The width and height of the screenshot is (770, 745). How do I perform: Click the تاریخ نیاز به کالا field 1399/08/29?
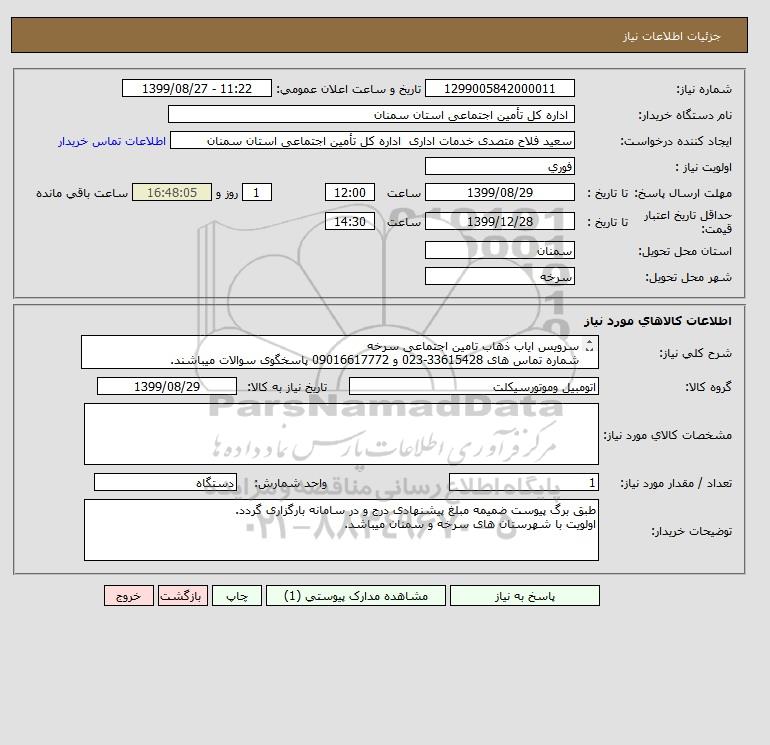pyautogui.click(x=167, y=386)
